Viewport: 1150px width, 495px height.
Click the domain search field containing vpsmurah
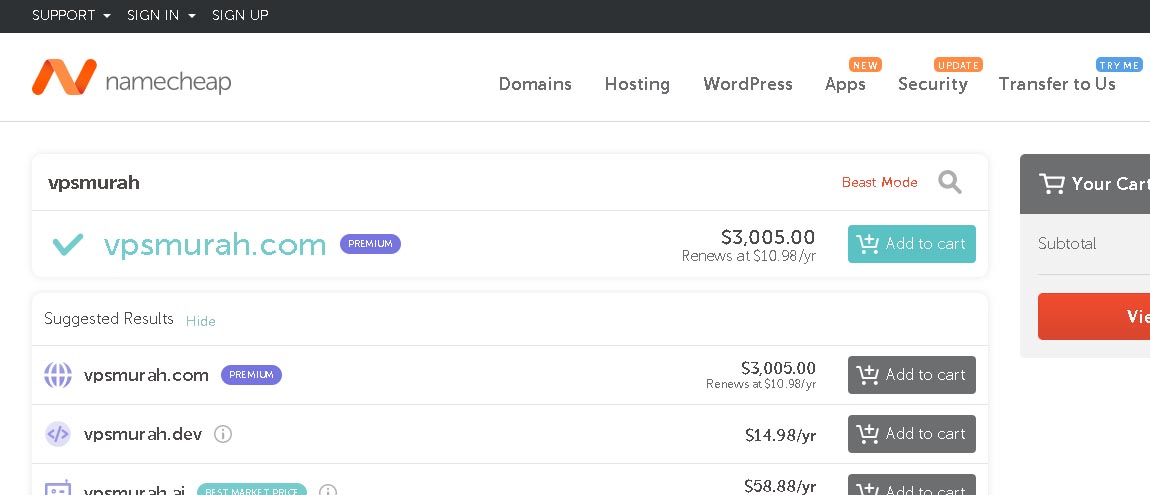(x=440, y=183)
